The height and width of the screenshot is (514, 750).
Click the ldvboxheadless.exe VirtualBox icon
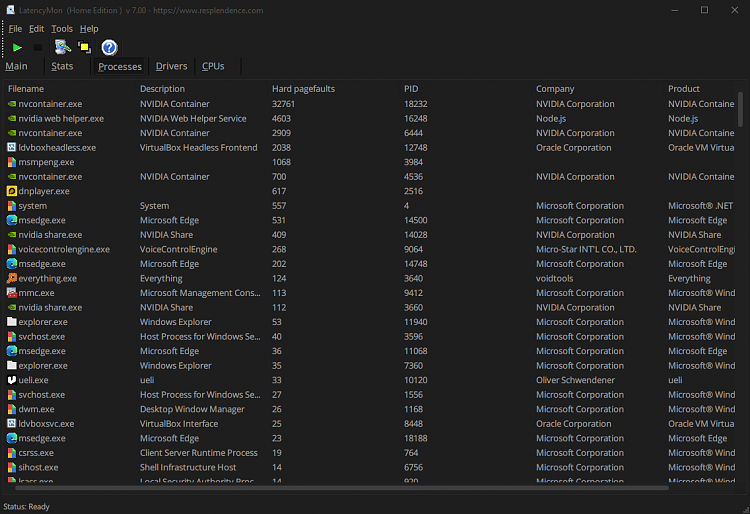point(11,148)
